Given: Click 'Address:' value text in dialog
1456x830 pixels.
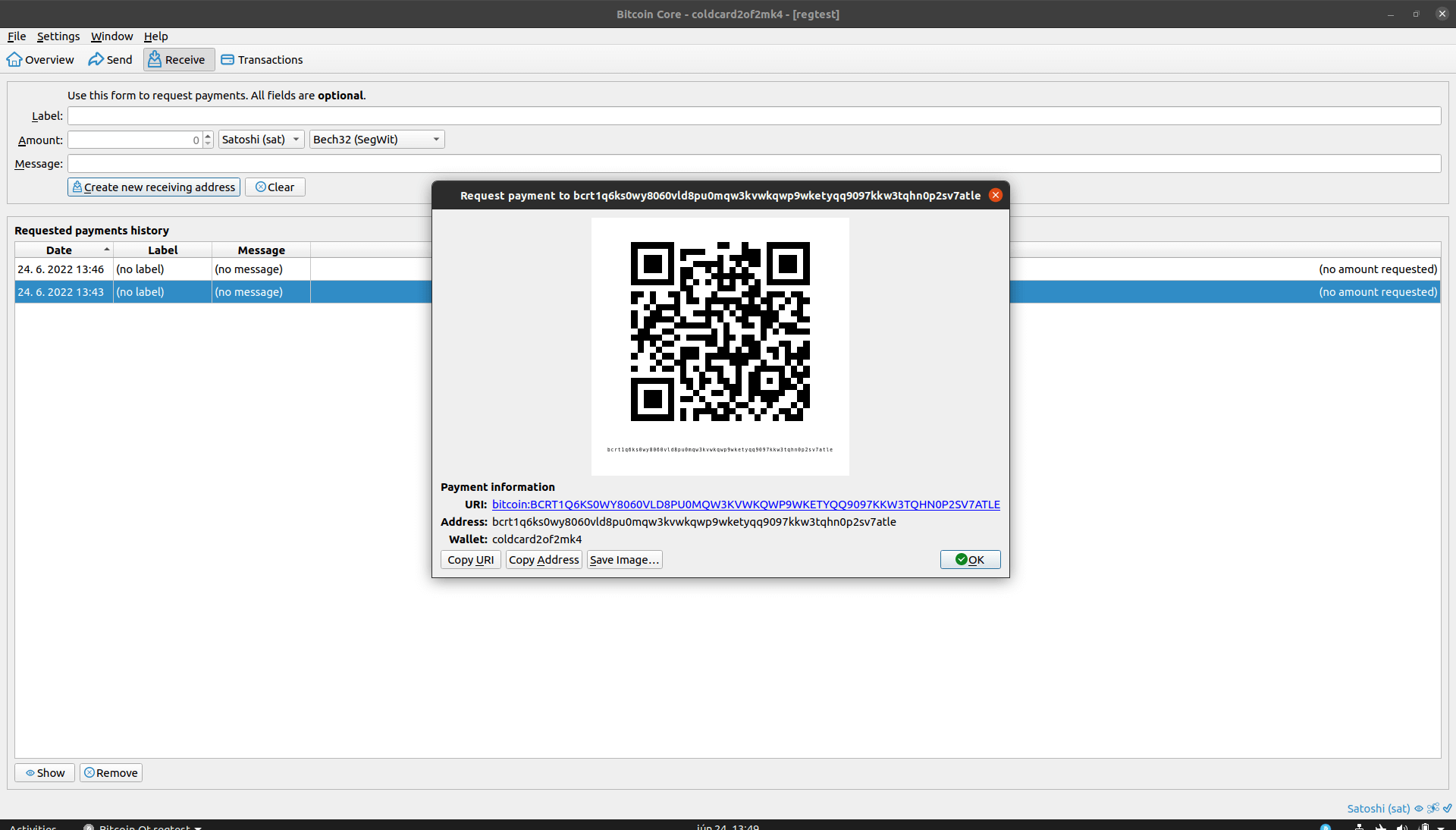Looking at the screenshot, I should (694, 522).
